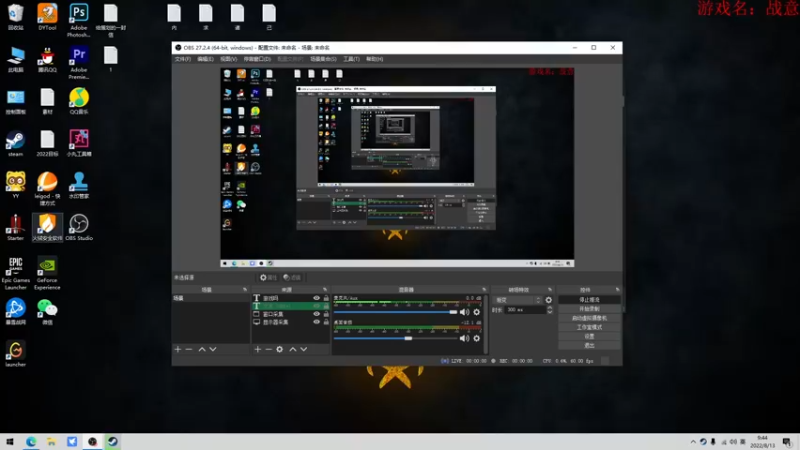This screenshot has width=800, height=450.
Task: Move the selected source down
Action: pyautogui.click(x=304, y=349)
